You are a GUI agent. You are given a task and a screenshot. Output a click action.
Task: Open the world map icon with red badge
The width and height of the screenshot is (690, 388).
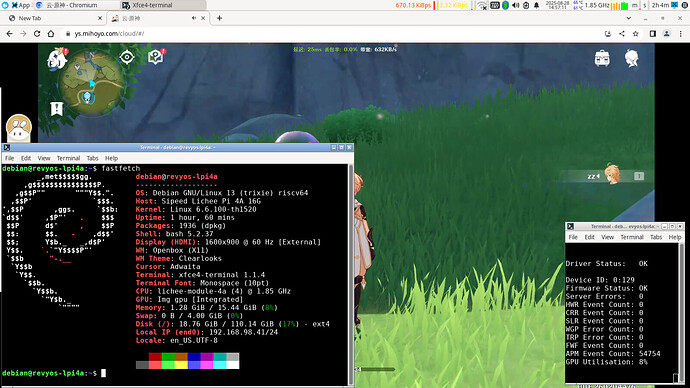[156, 57]
